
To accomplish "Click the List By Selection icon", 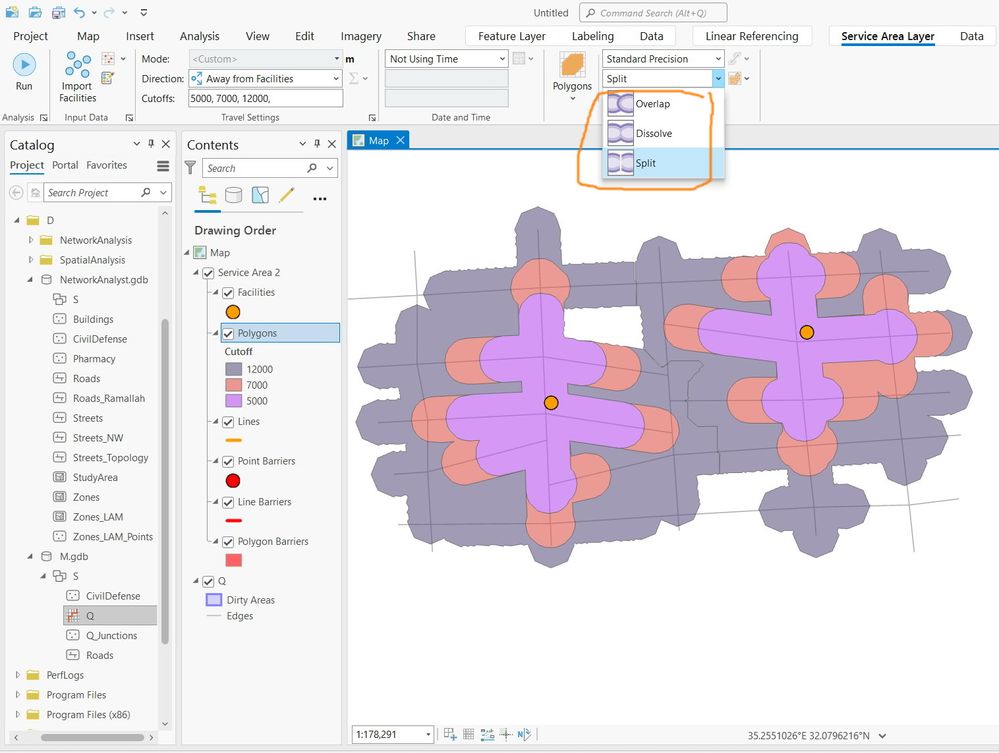I will (260, 196).
